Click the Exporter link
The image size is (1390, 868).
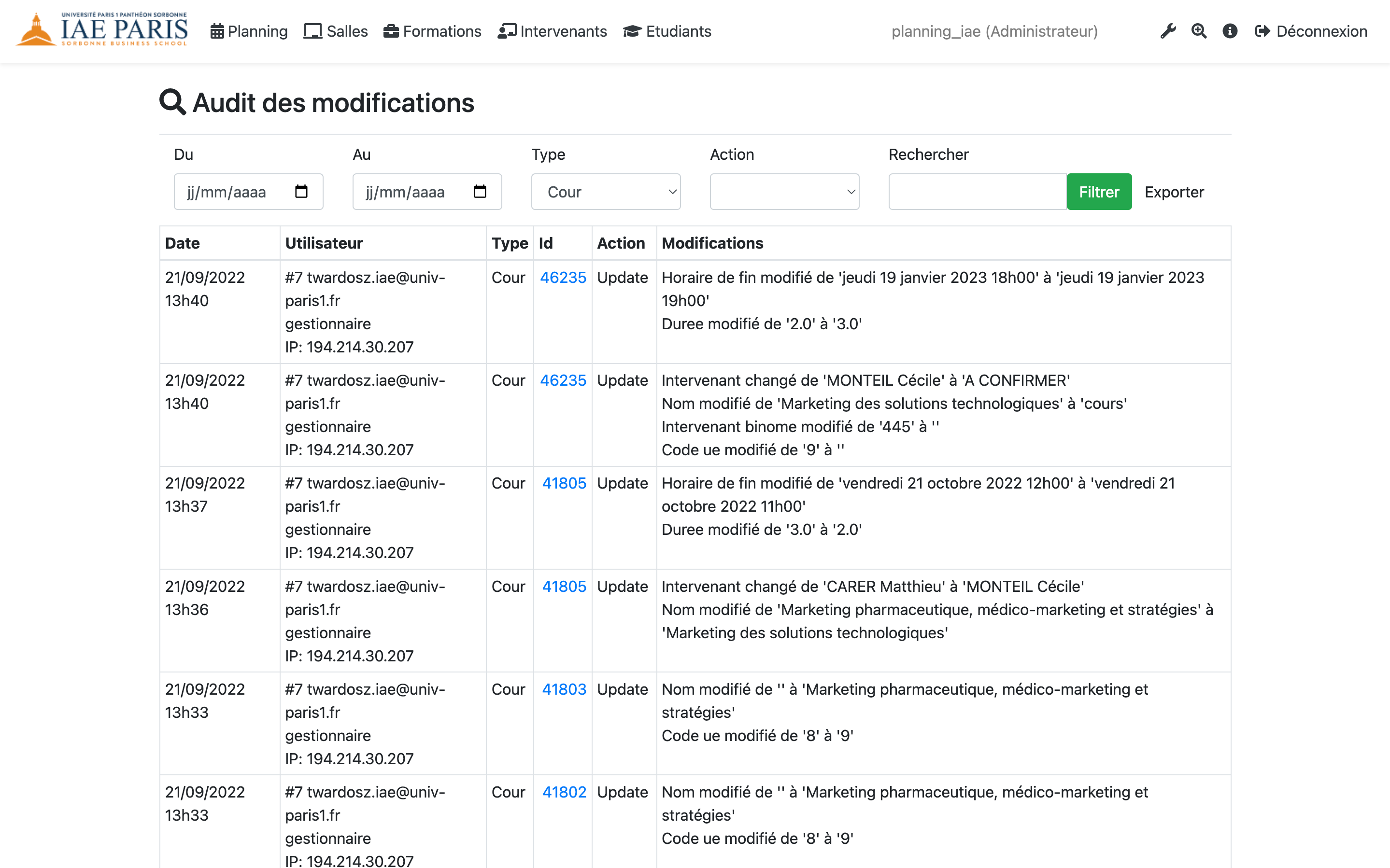click(x=1174, y=192)
